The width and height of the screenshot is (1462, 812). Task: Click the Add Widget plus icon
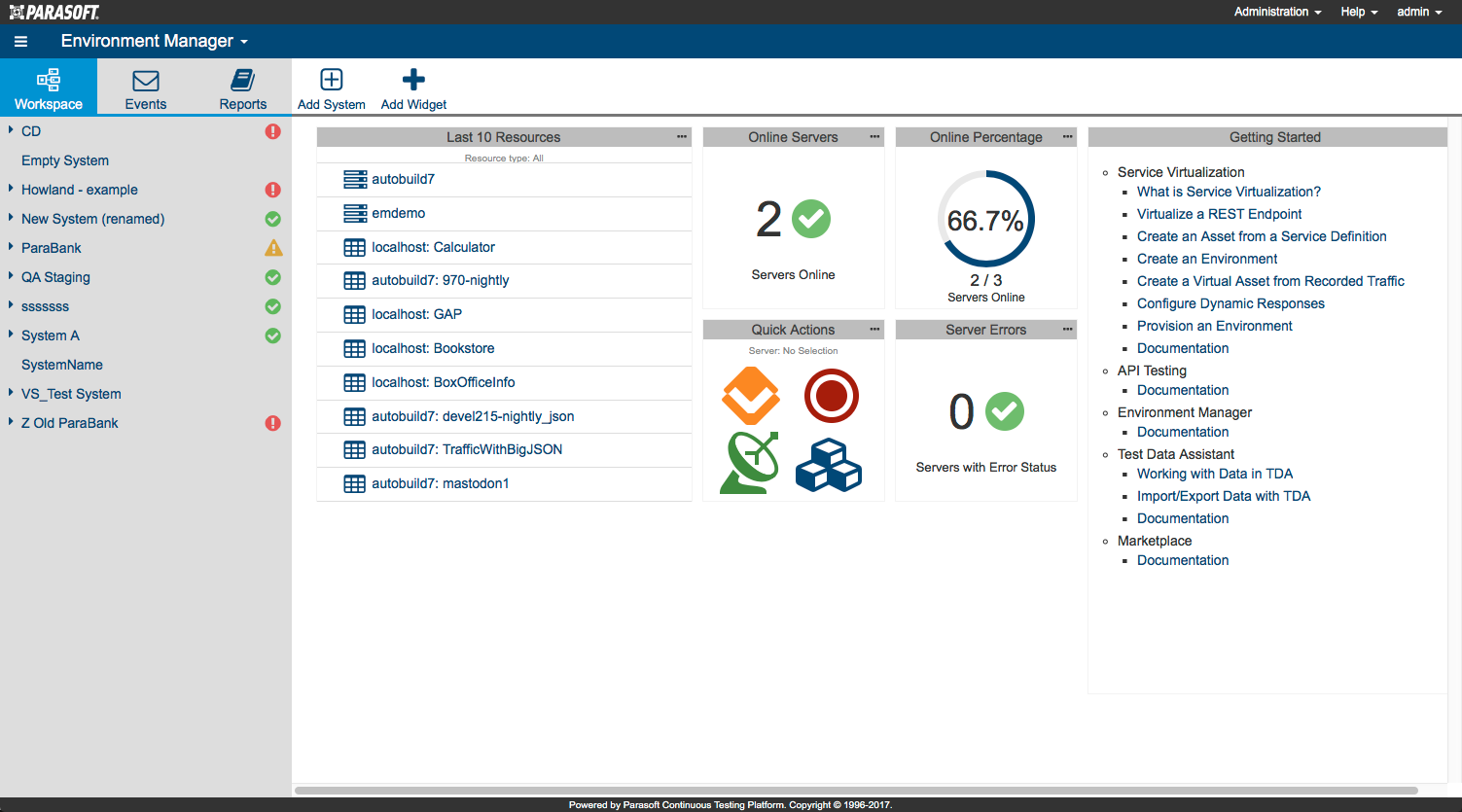(x=413, y=80)
